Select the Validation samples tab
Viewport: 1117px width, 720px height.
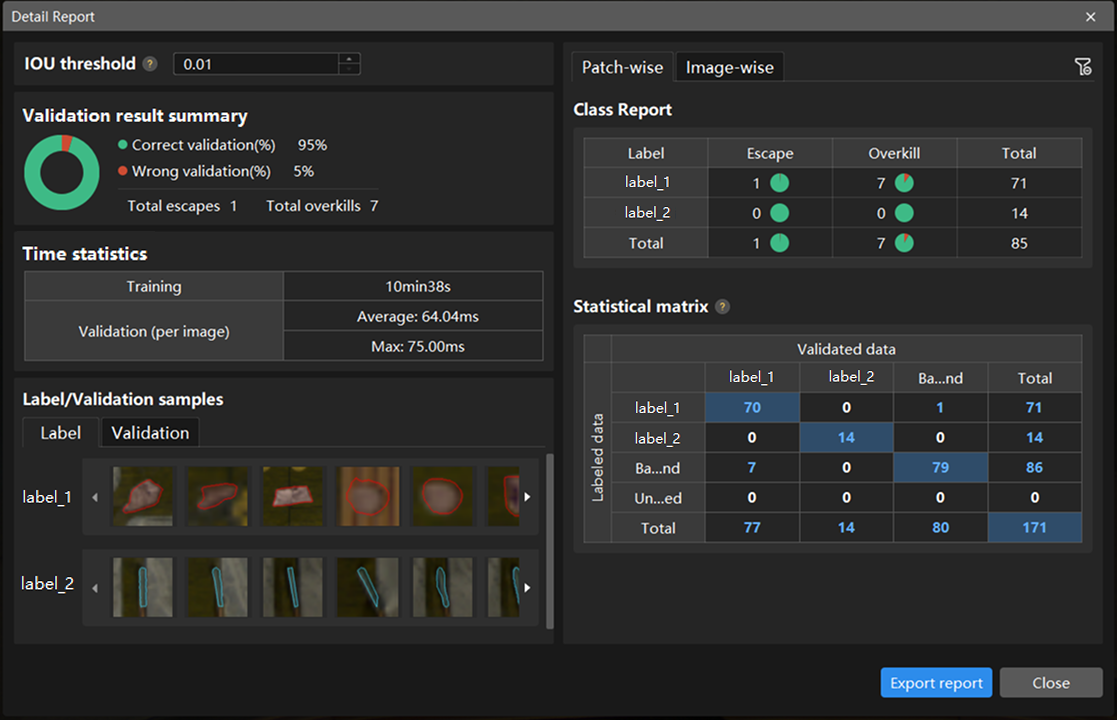150,433
